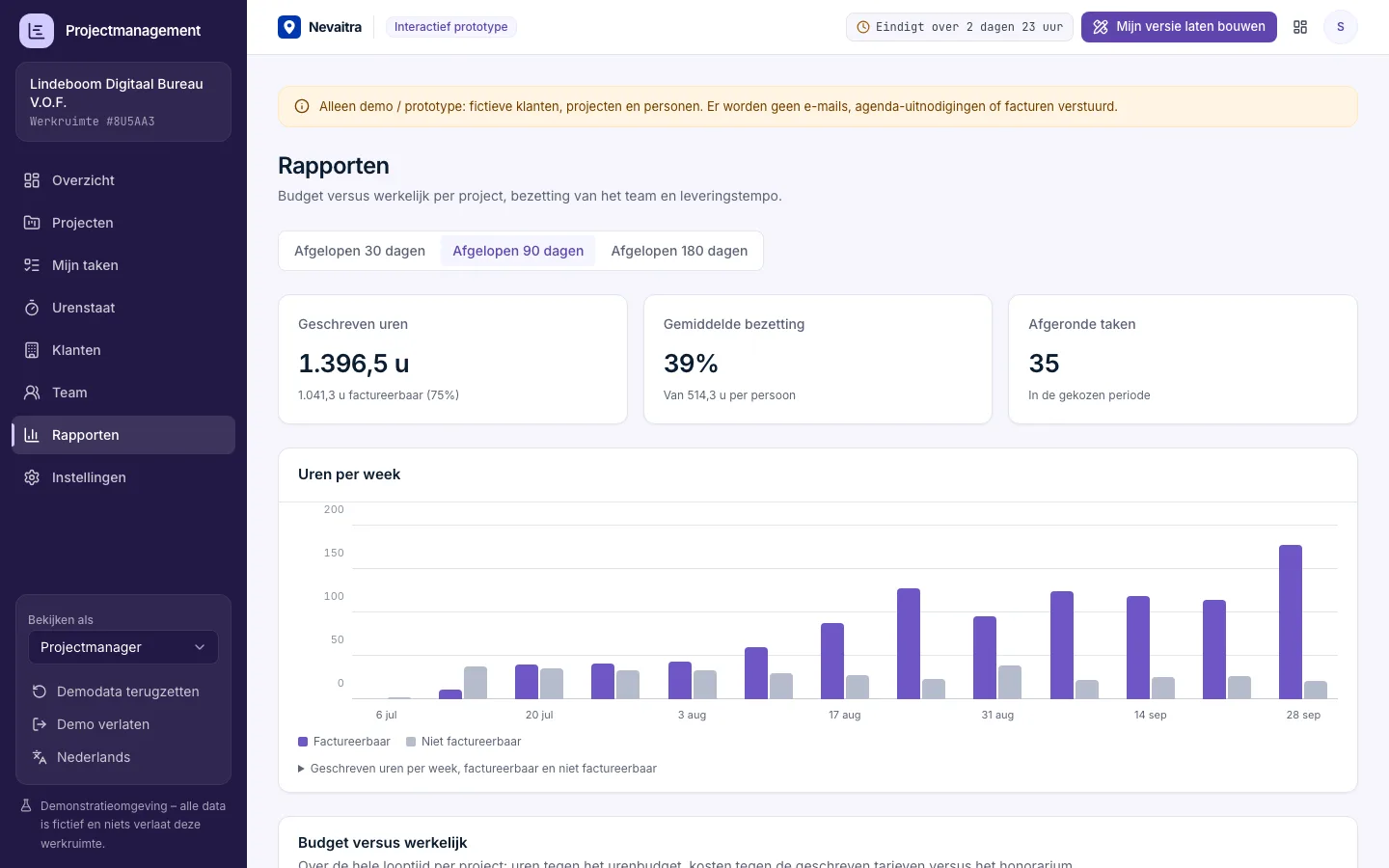The image size is (1389, 868).
Task: Click the apps grid icon in header
Action: [x=1300, y=27]
